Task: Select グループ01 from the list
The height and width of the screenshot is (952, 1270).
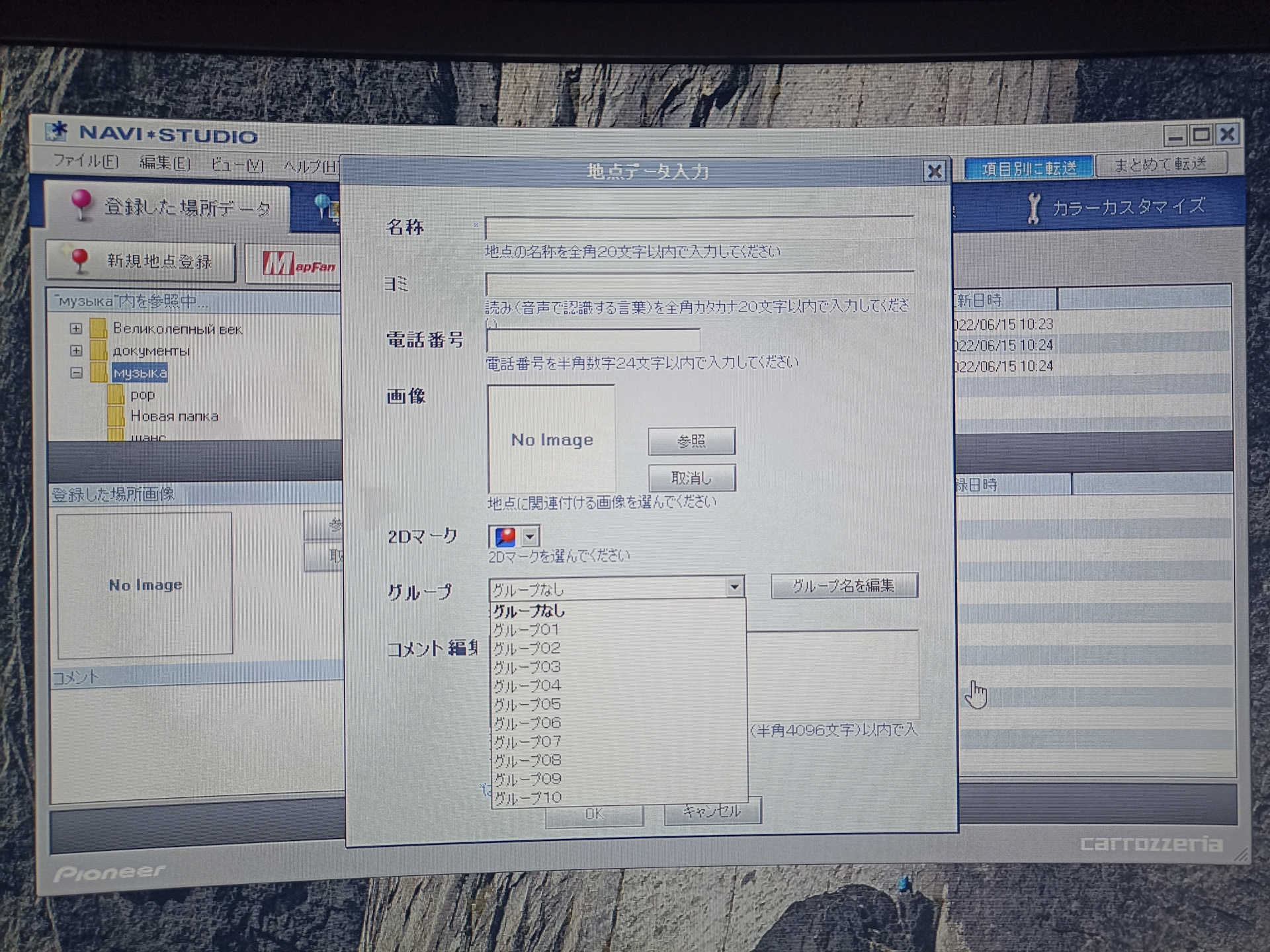Action: click(619, 629)
